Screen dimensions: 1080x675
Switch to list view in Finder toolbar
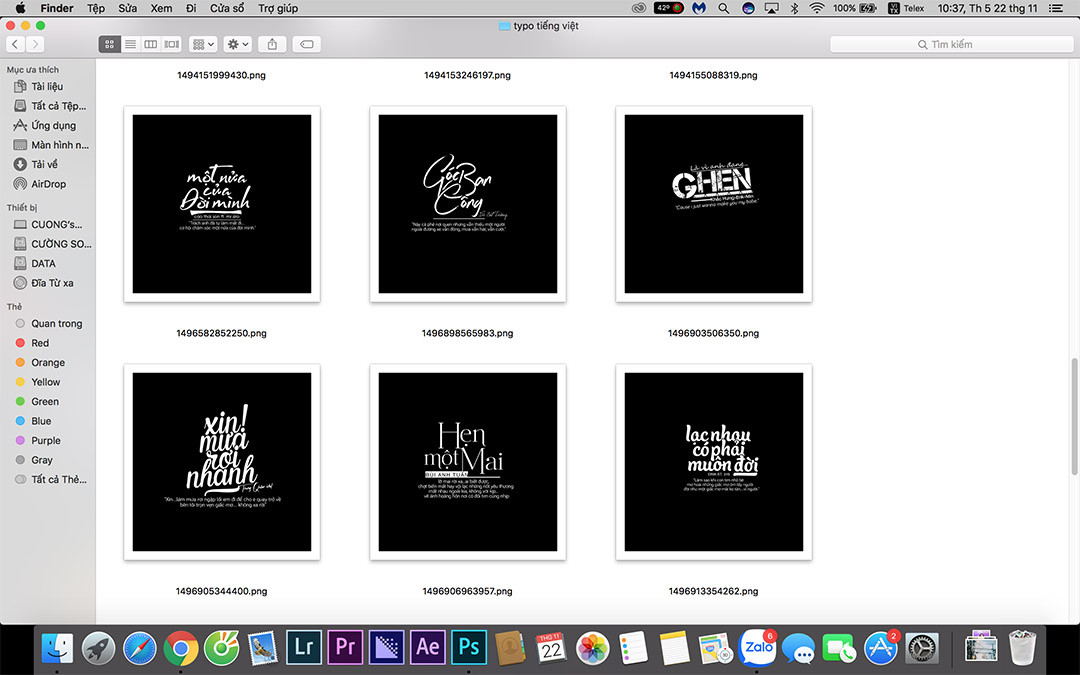[130, 44]
